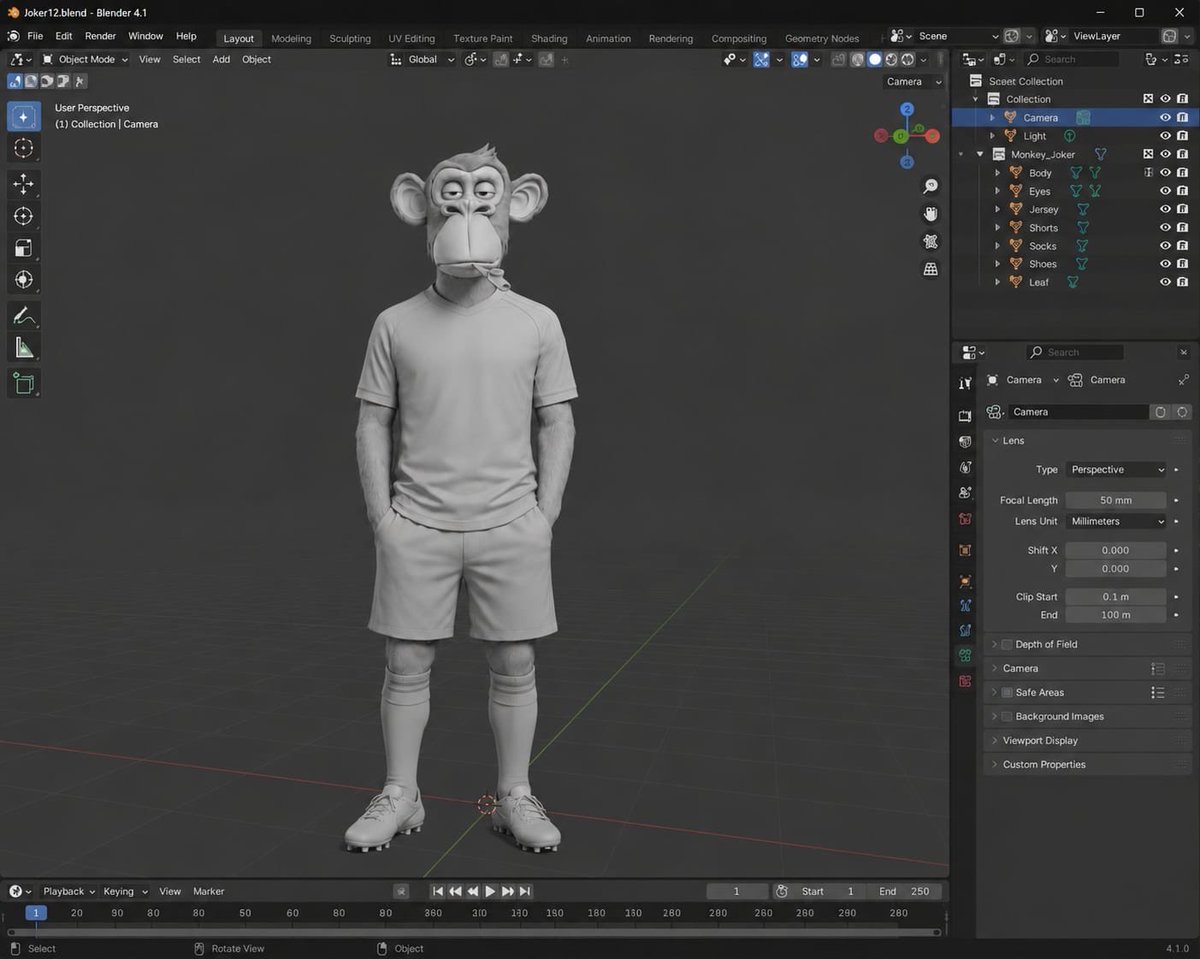Select the Add Cube tool
Image resolution: width=1200 pixels, height=959 pixels.
click(x=24, y=383)
